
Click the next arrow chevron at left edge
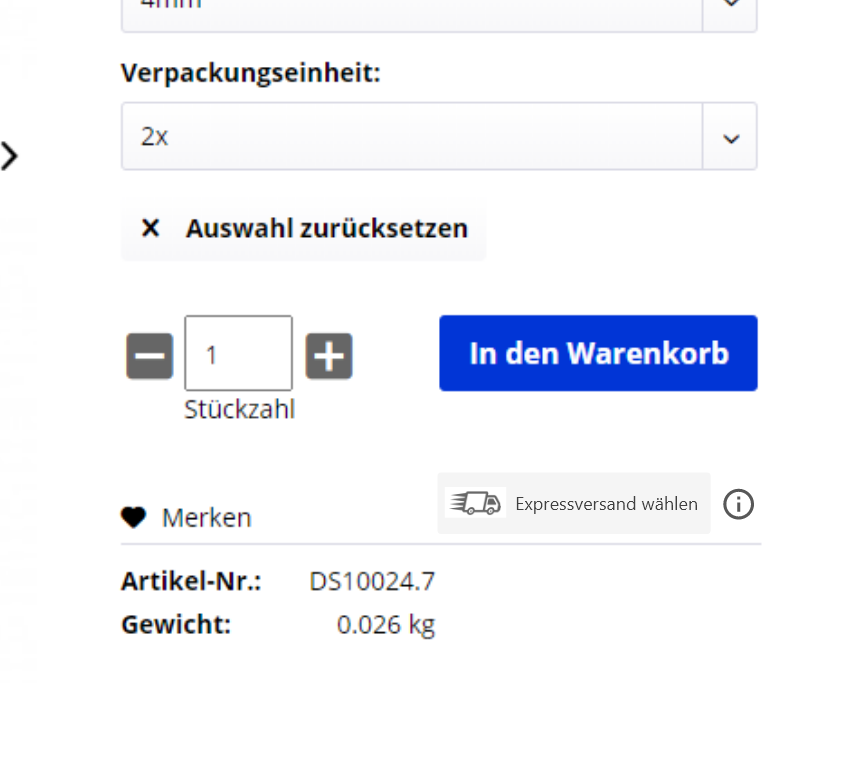click(x=9, y=156)
